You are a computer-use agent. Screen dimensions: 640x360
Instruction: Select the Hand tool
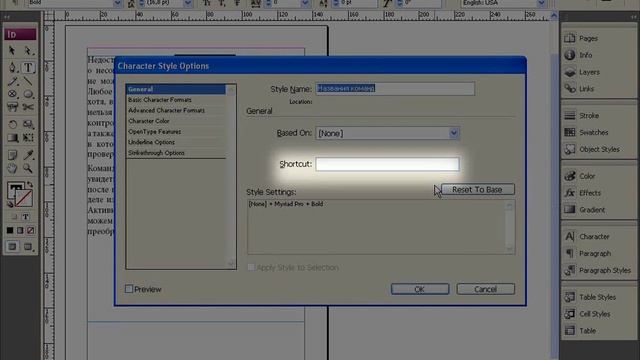point(12,168)
